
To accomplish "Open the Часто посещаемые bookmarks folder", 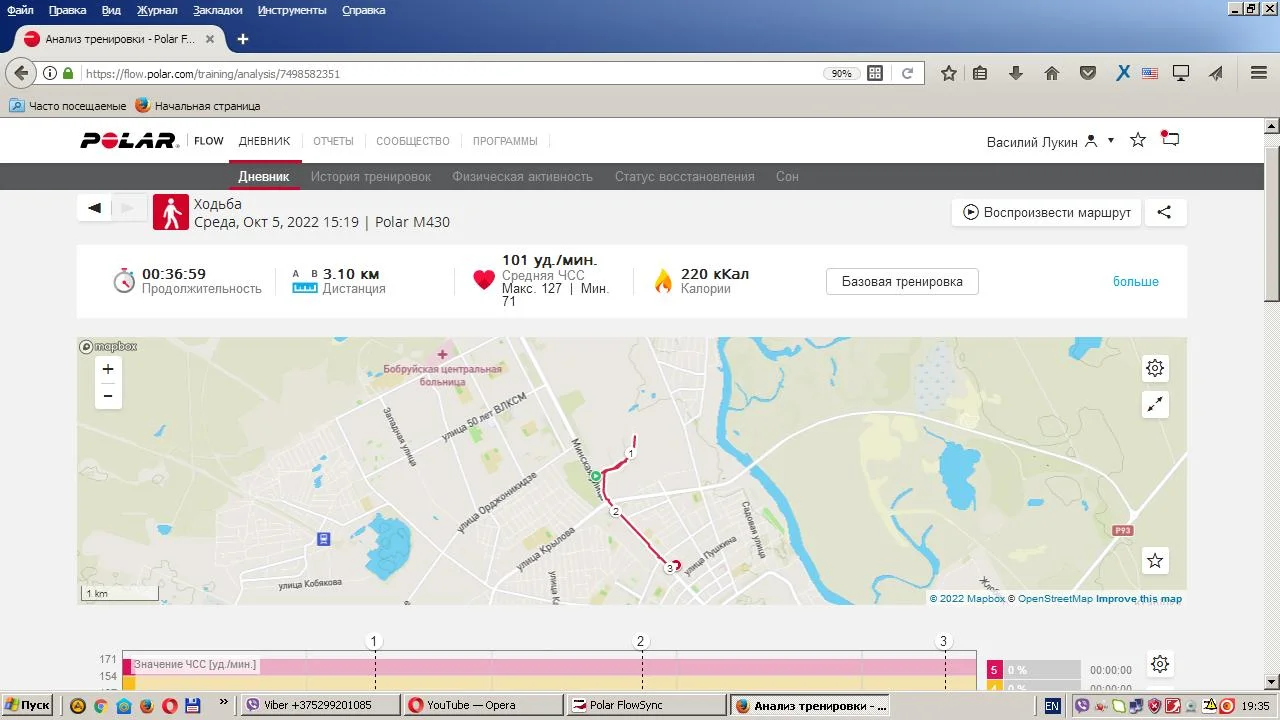I will point(68,105).
